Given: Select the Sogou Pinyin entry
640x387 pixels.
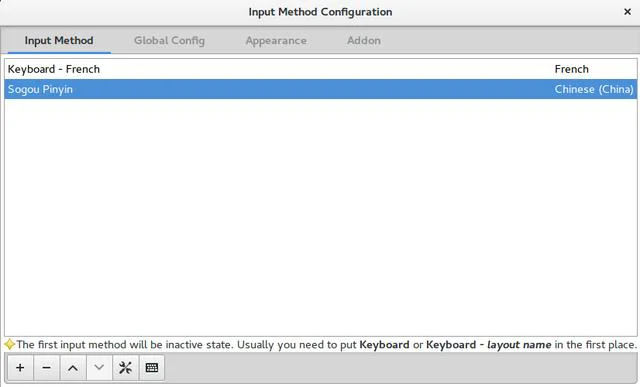Looking at the screenshot, I should tap(320, 89).
